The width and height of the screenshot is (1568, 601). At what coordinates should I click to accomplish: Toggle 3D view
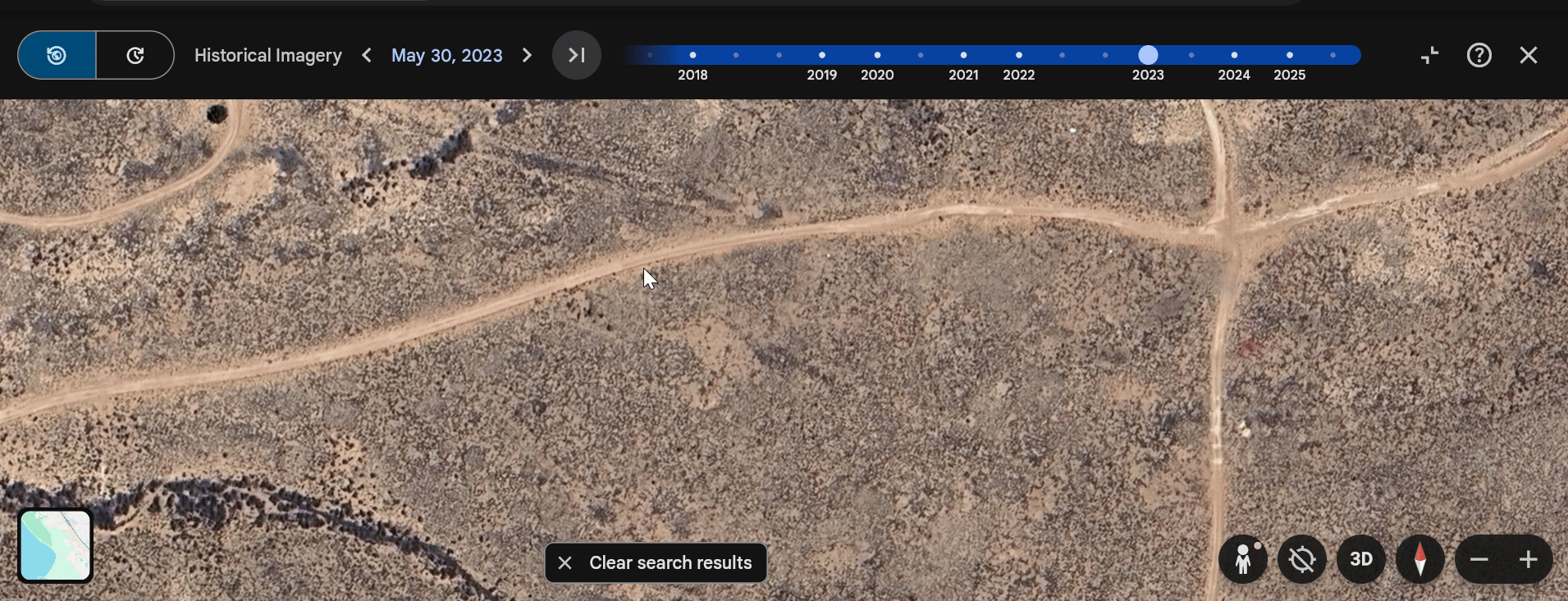pos(1360,559)
